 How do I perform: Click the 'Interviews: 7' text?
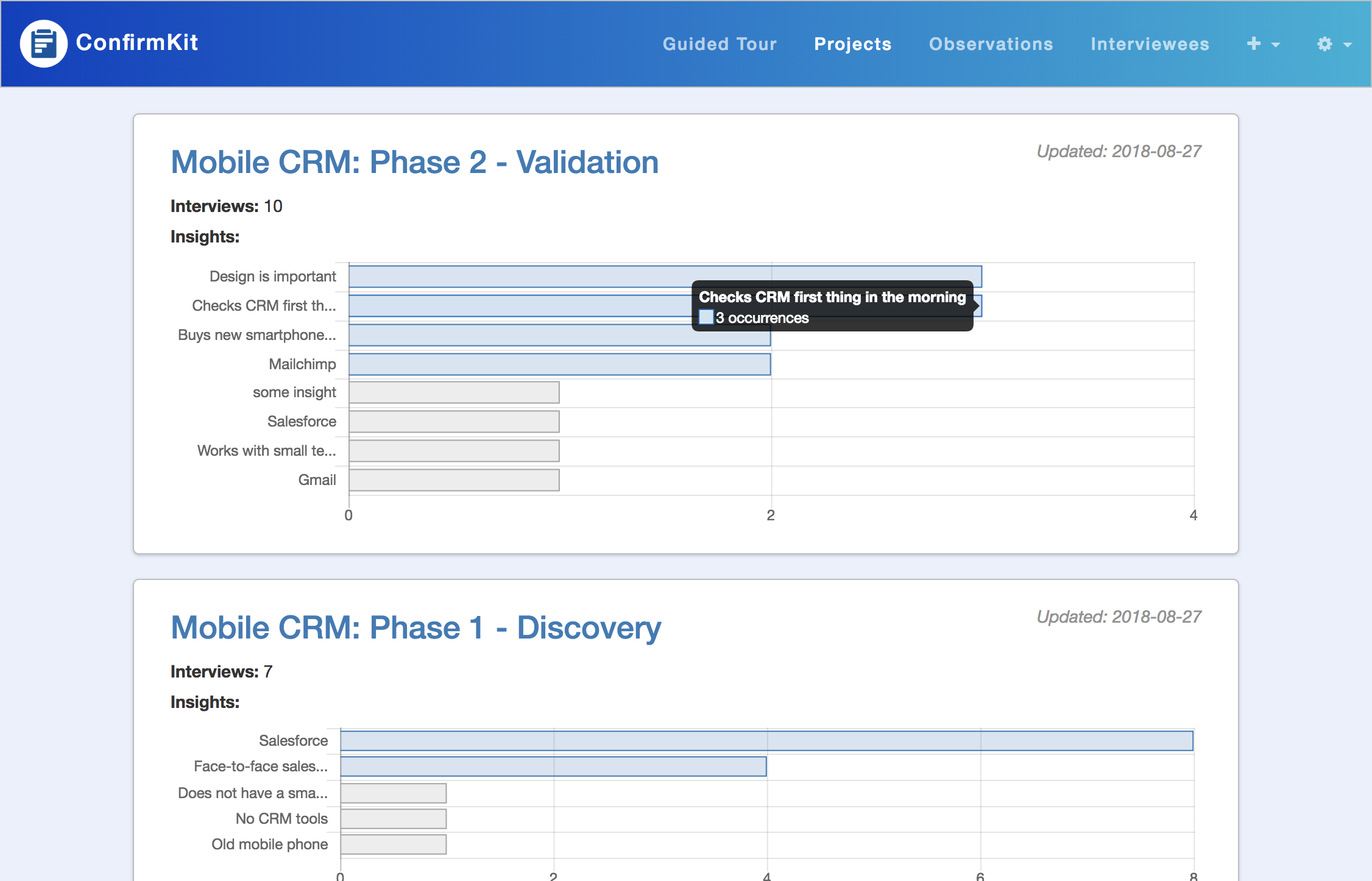(x=221, y=672)
